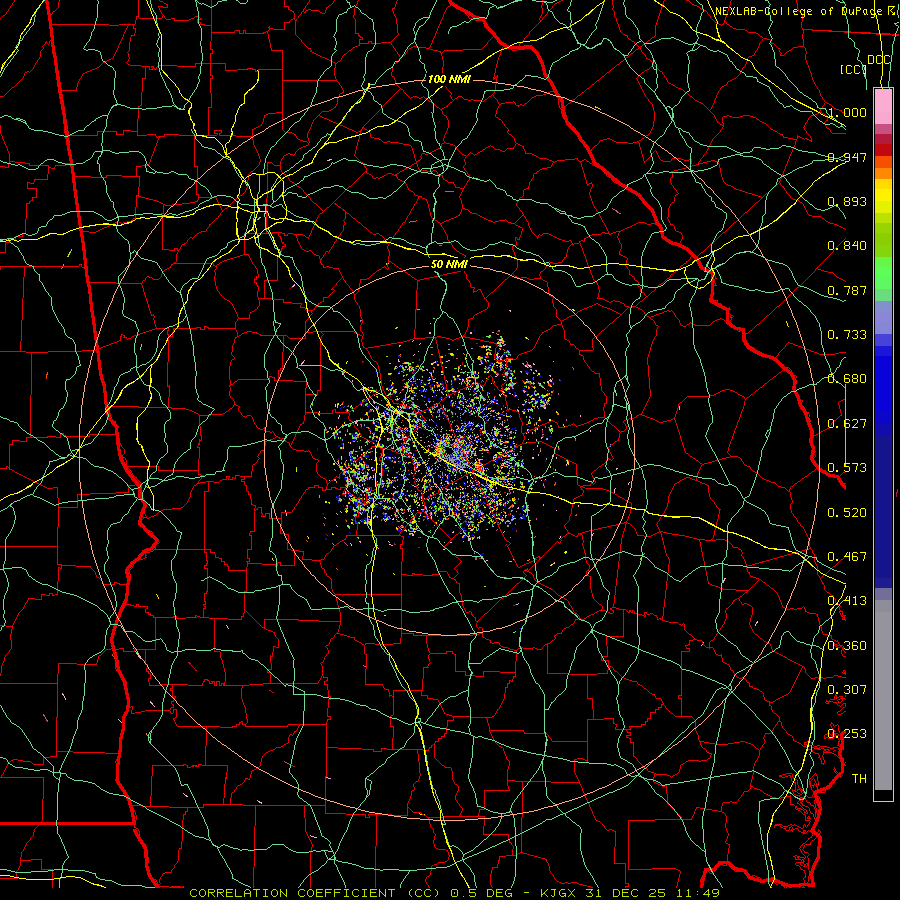This screenshot has height=900, width=900.
Task: Click the 0.307 legend value
Action: click(847, 690)
